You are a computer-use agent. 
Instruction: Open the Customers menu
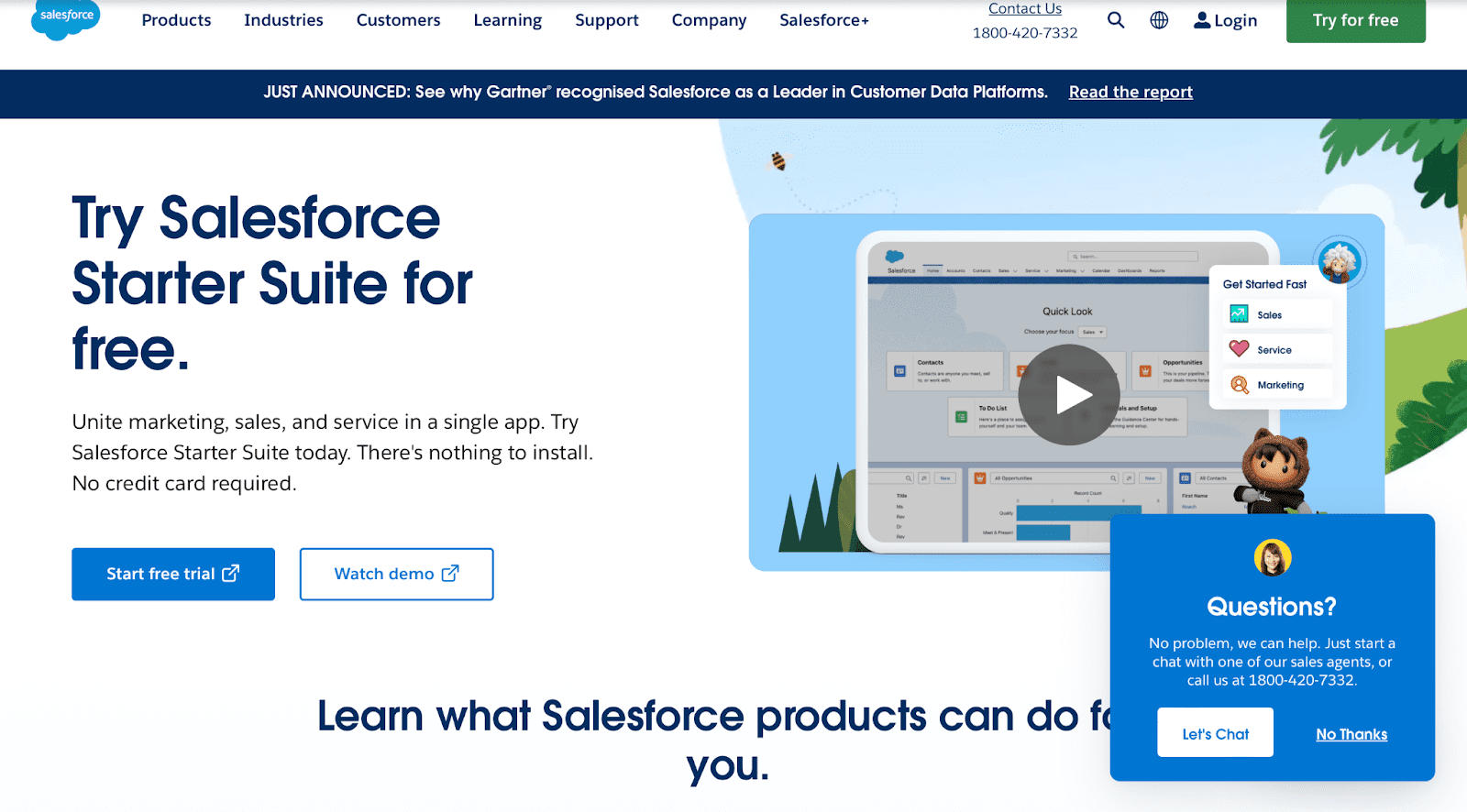pyautogui.click(x=398, y=20)
